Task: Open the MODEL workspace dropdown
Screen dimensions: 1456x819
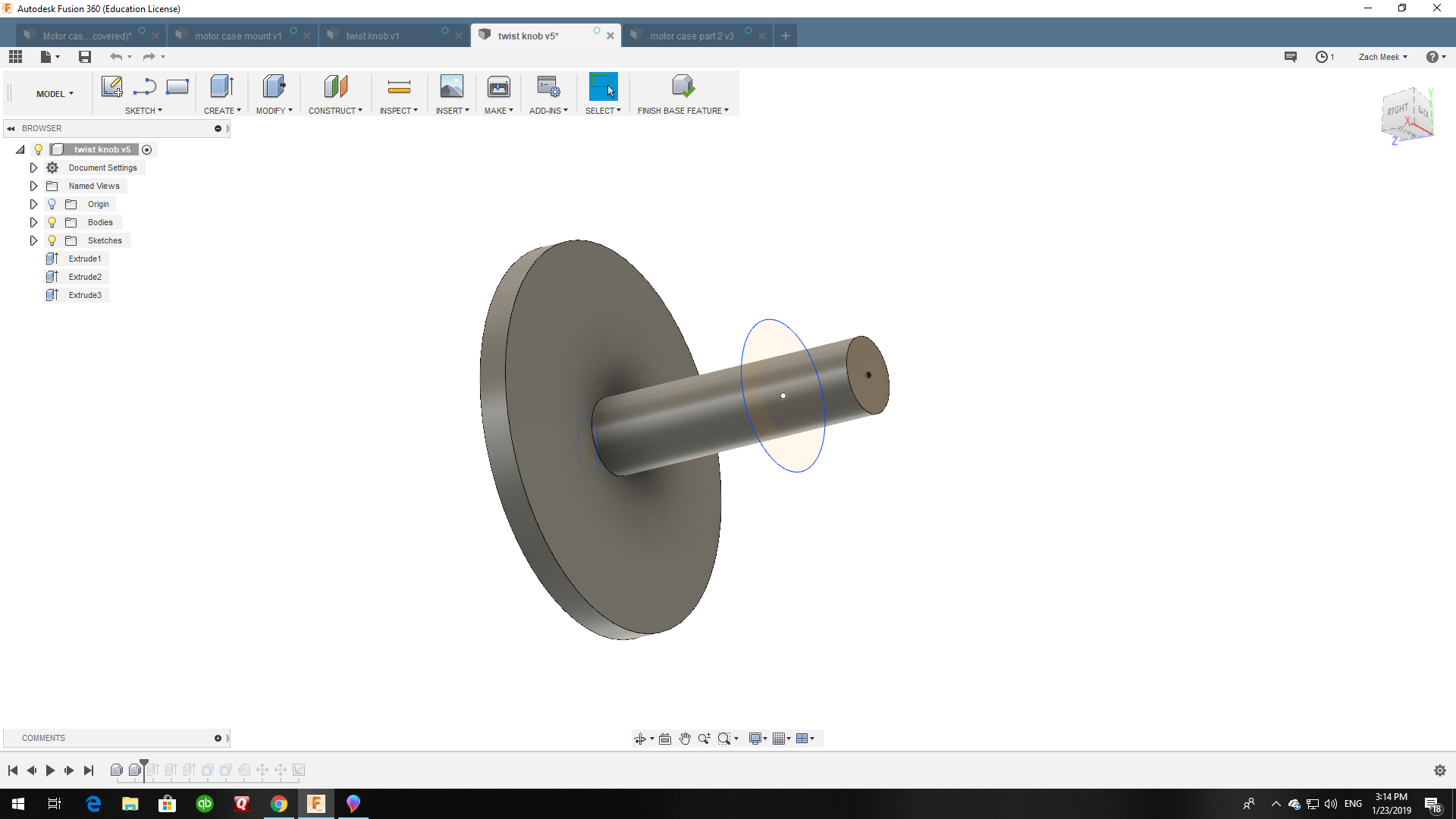Action: pos(55,94)
